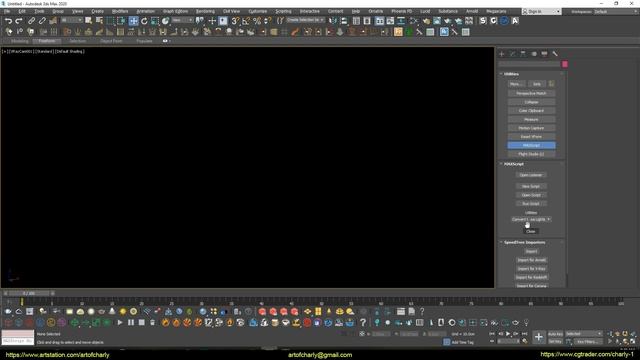Image resolution: width=640 pixels, height=360 pixels.
Task: Click the pink object color swatch
Action: coord(565,64)
